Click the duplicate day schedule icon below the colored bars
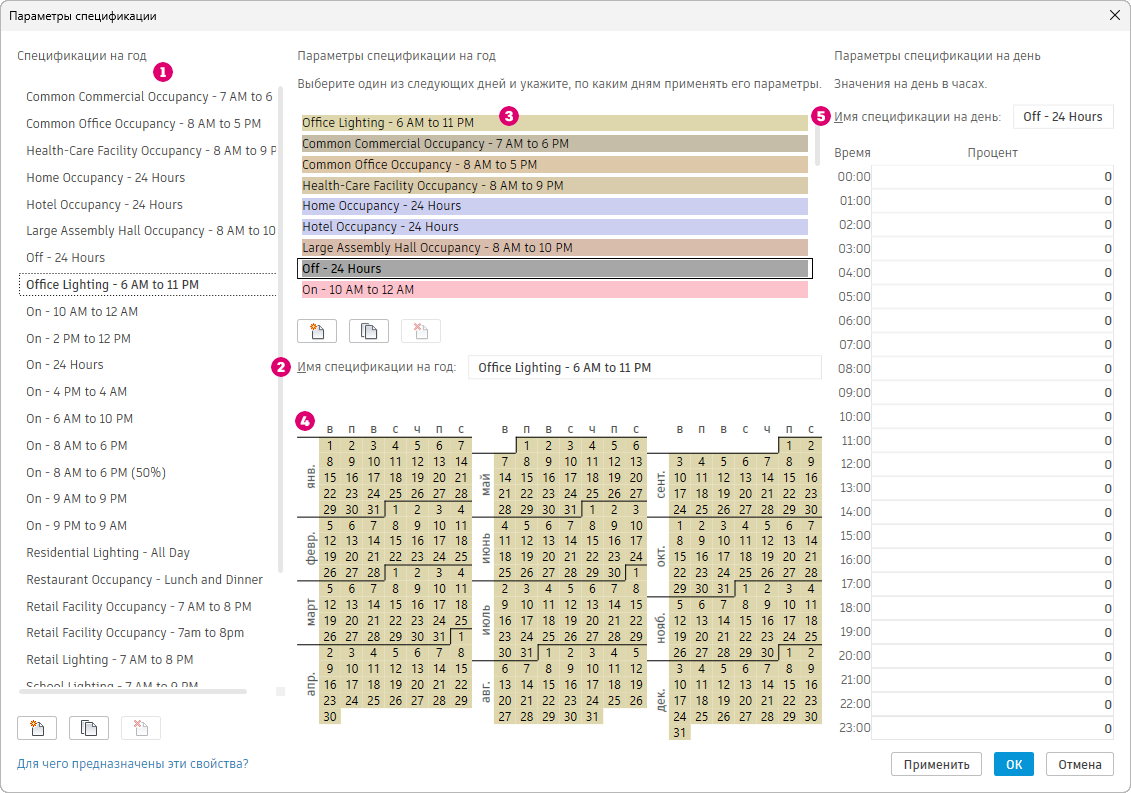 pos(369,331)
